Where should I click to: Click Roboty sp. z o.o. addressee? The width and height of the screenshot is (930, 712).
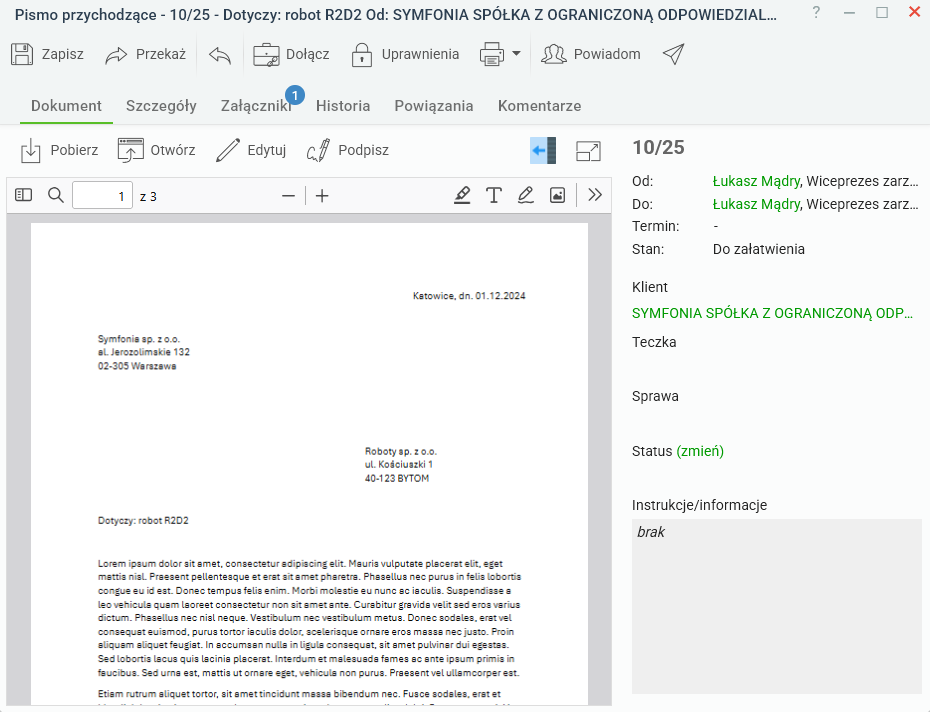point(401,451)
